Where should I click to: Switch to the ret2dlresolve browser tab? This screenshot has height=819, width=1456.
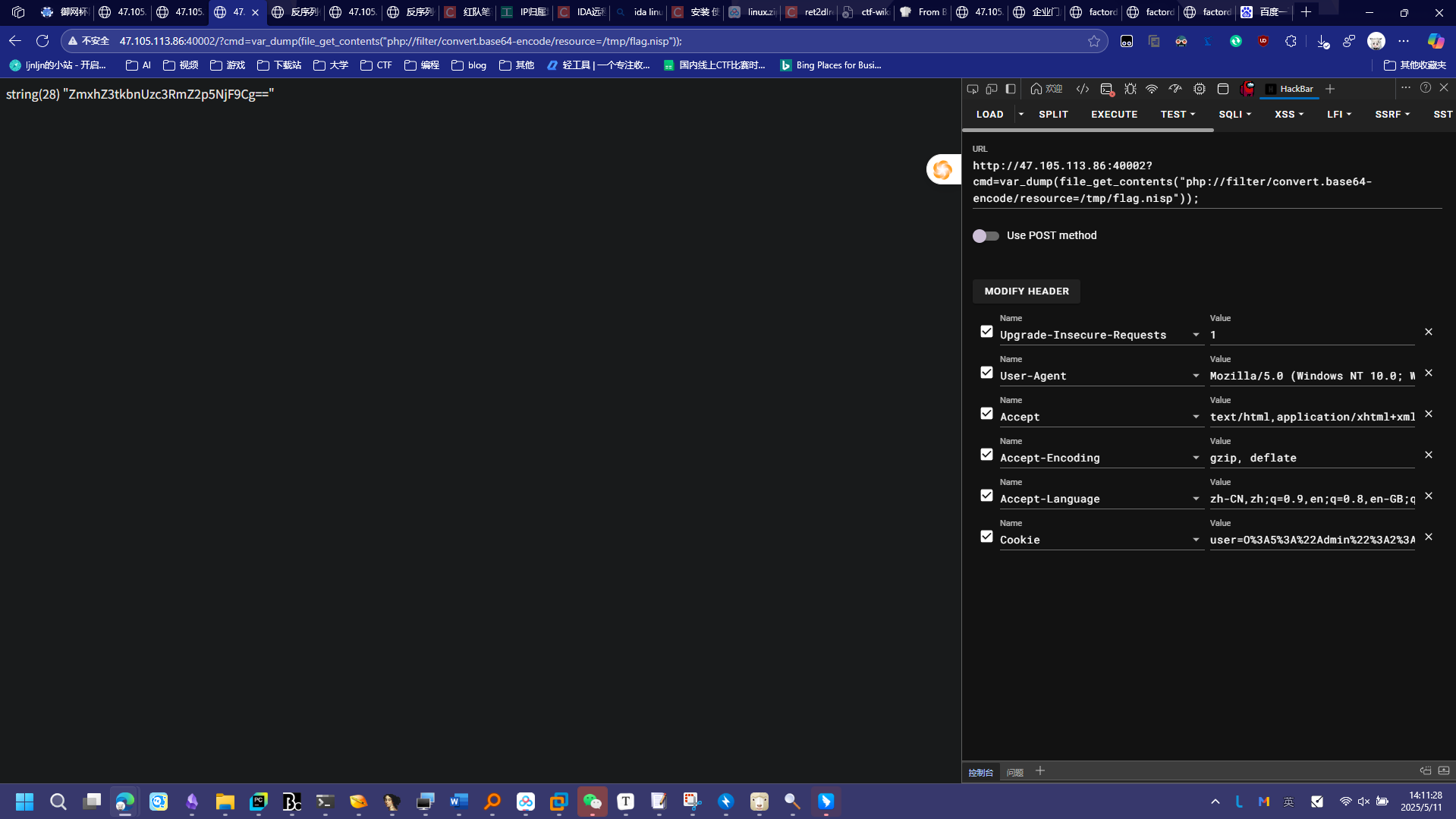tap(810, 12)
